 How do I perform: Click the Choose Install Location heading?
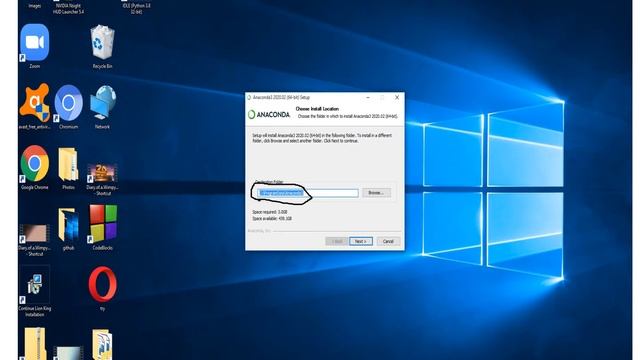(317, 109)
